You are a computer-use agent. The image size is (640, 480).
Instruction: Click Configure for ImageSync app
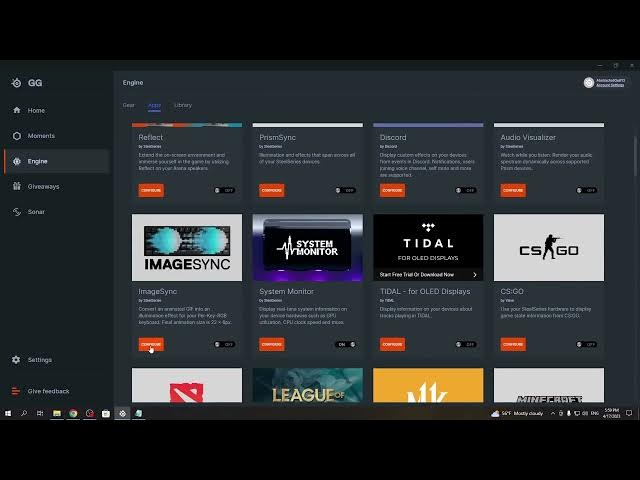pyautogui.click(x=151, y=344)
